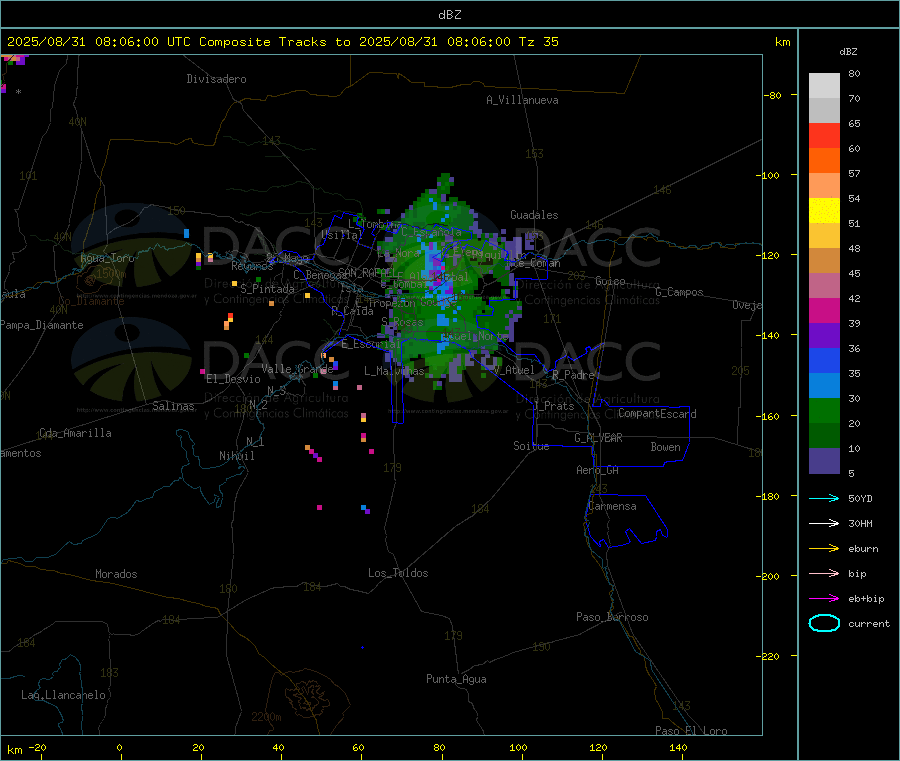Pick the dotted yellow 51–54 dBZ color band
The width and height of the screenshot is (900, 761).
coord(824,211)
